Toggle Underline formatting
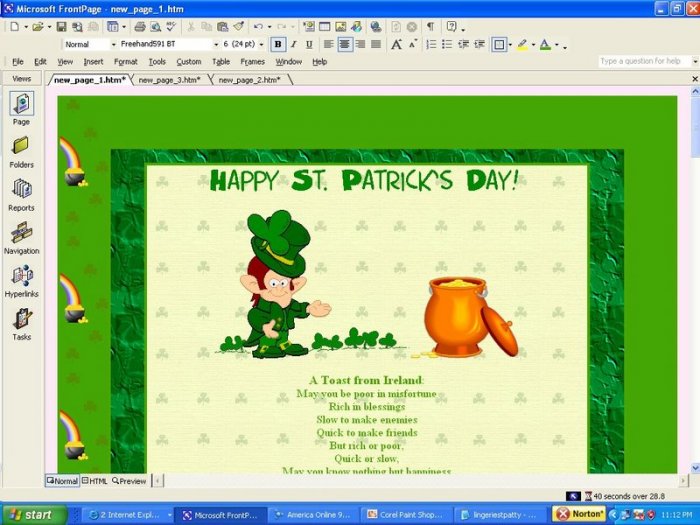Image resolution: width=700 pixels, height=525 pixels. click(x=309, y=44)
